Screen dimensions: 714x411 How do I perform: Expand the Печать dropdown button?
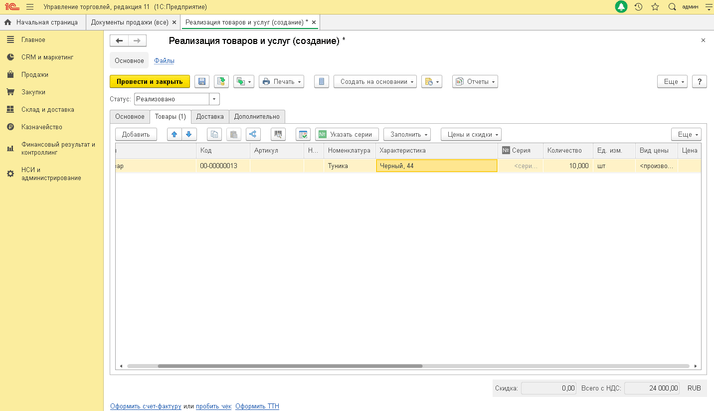281,81
